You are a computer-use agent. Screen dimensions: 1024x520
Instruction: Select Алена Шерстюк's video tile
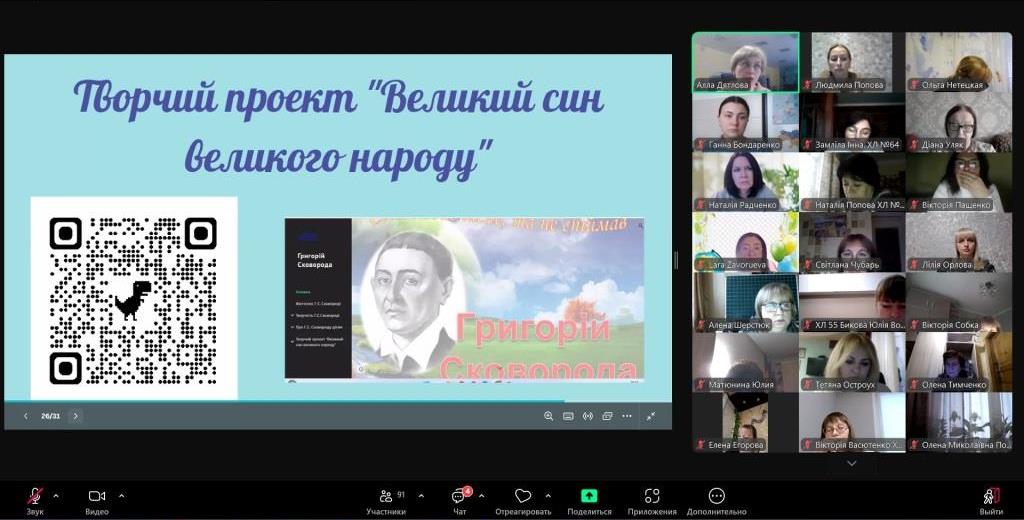point(745,302)
